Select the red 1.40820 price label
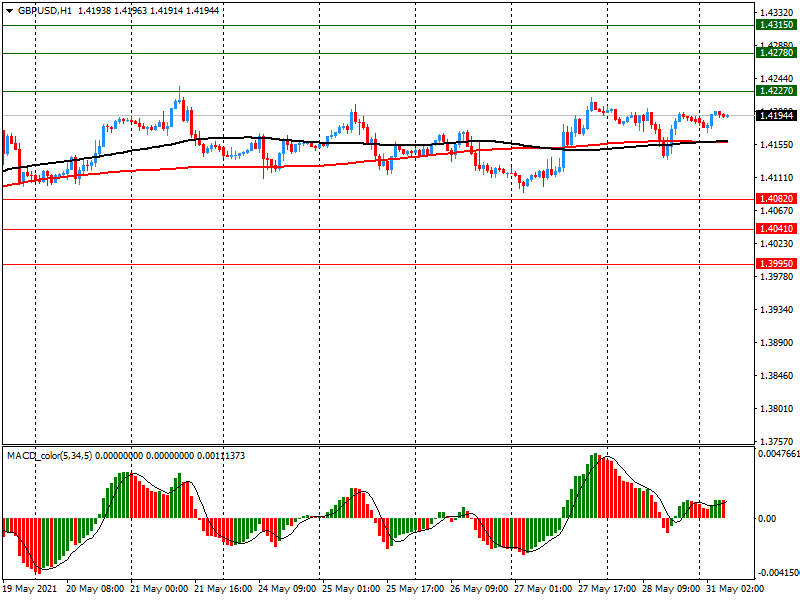Viewport: 800px width, 600px height. point(775,199)
